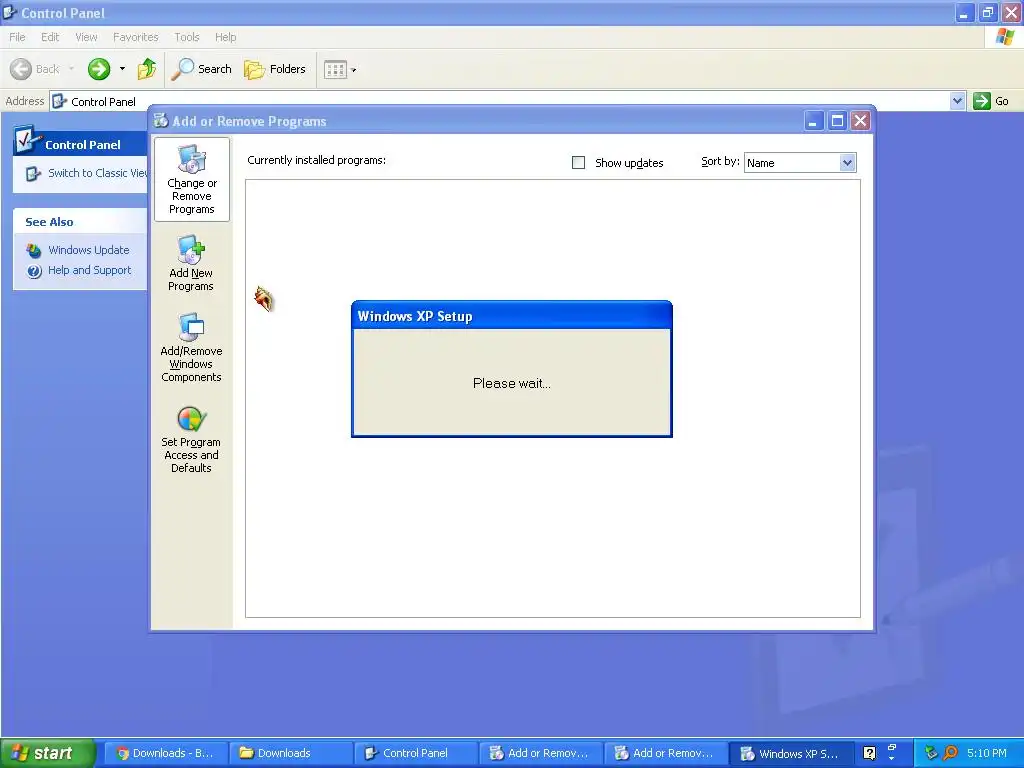
Task: Click the green Forward arrow button
Action: 99,69
